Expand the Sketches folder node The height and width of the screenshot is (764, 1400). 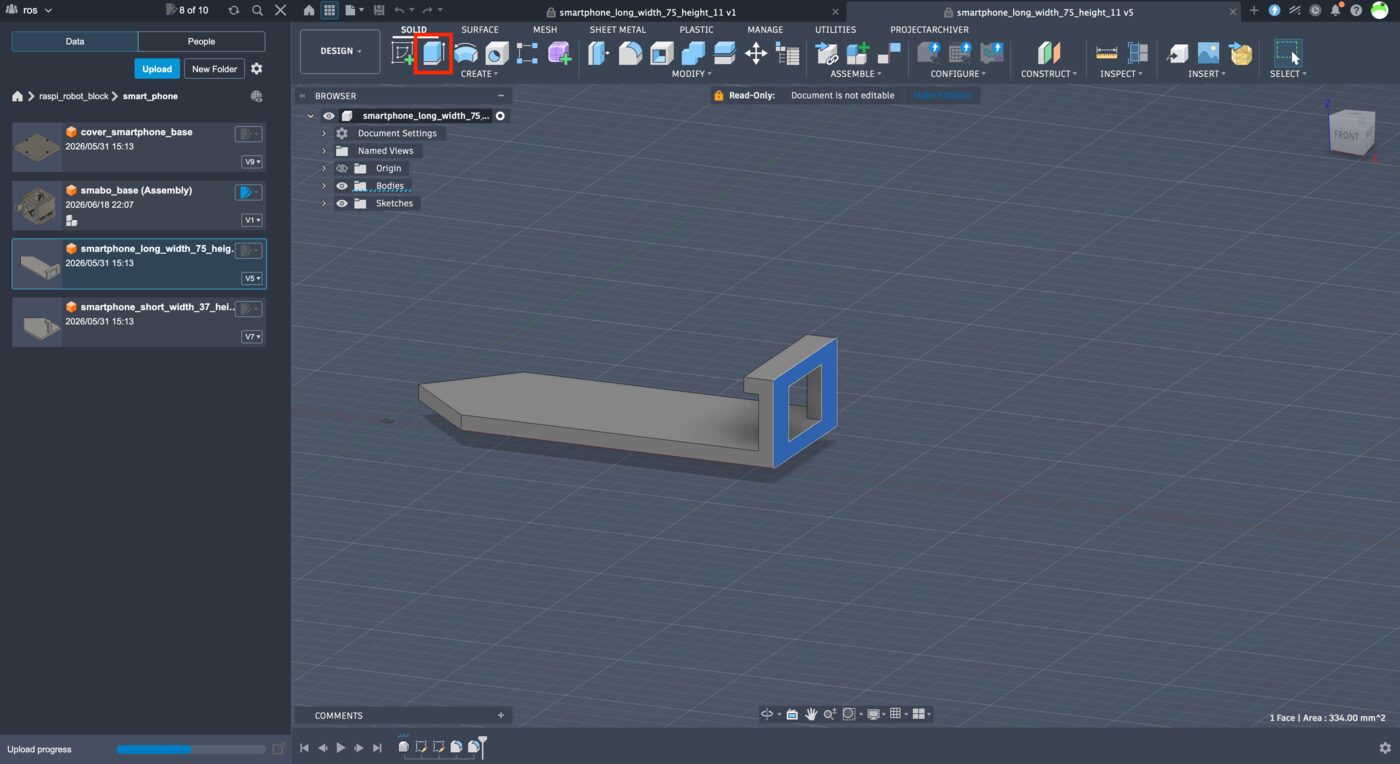pyautogui.click(x=324, y=203)
